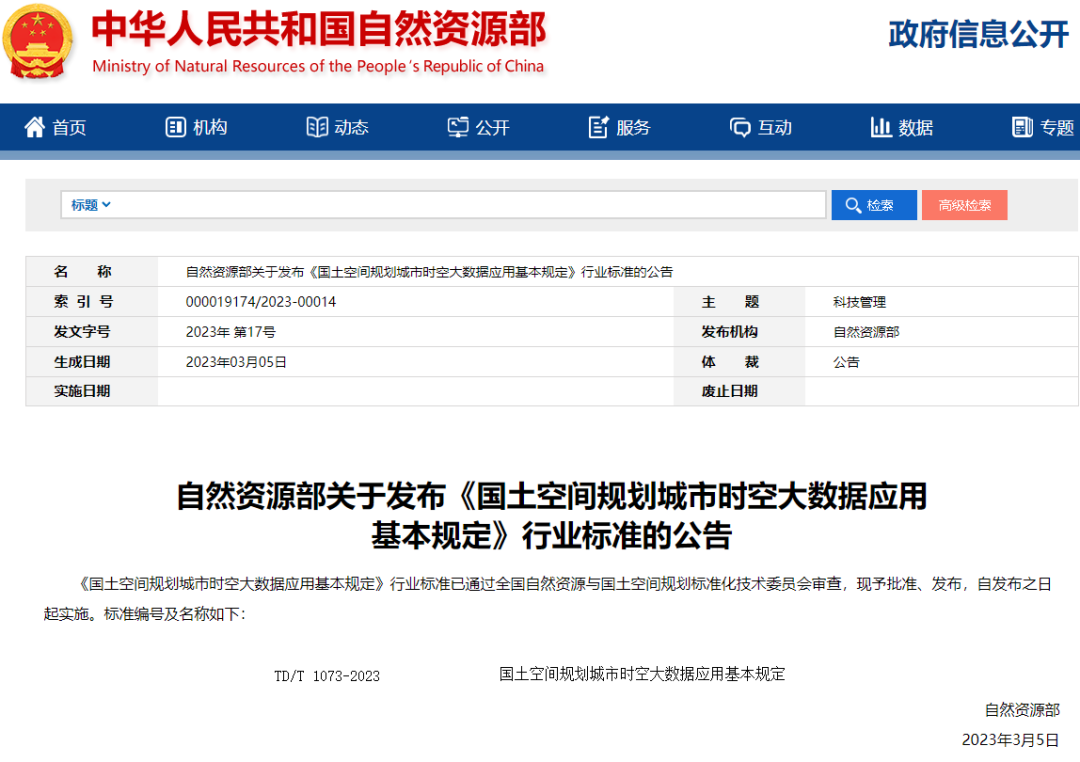Click the magnifier icon in the search button
1080x762 pixels.
[x=853, y=205]
